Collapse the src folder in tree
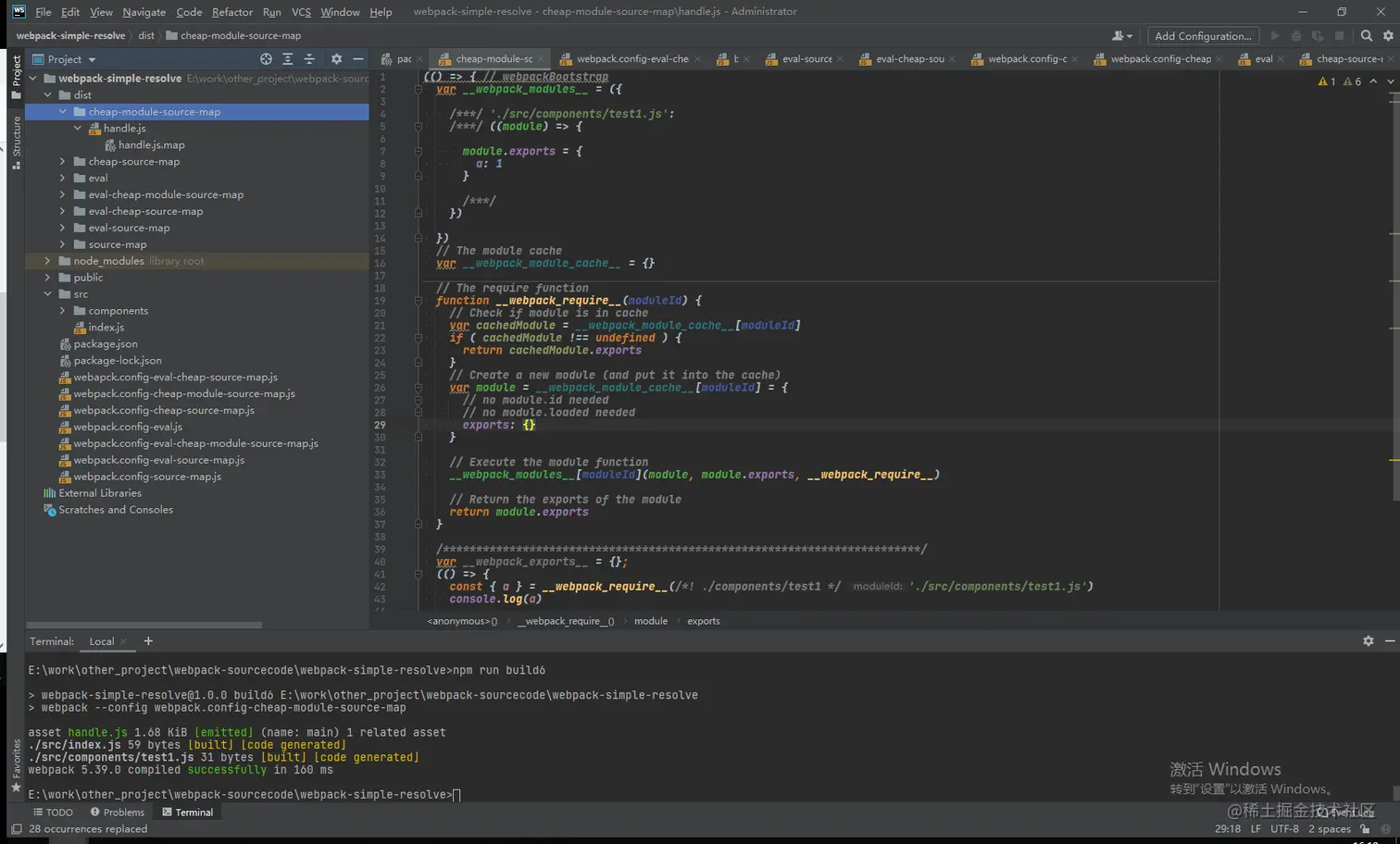The width and height of the screenshot is (1400, 844). [x=48, y=294]
